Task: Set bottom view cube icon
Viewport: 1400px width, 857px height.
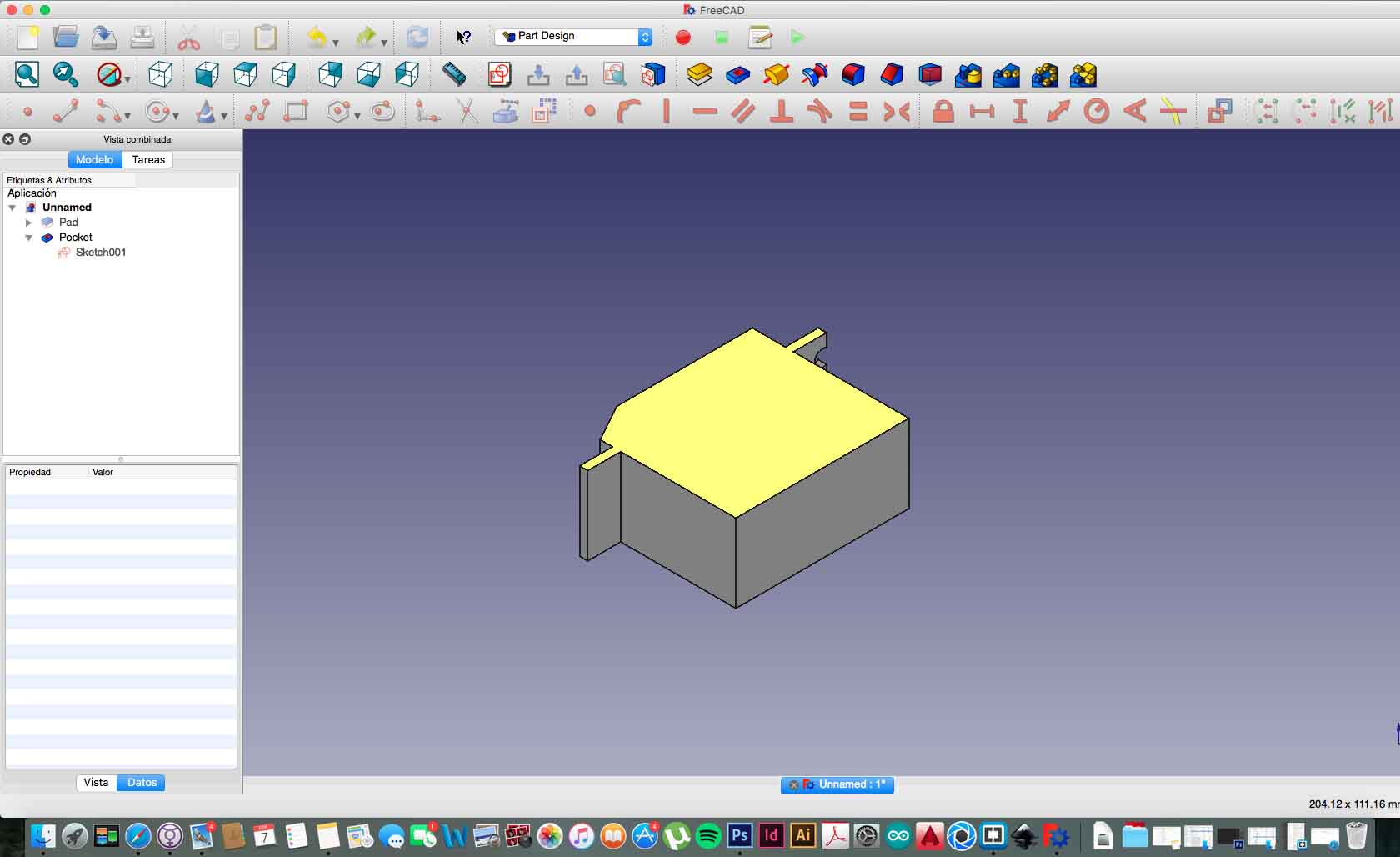Action: [368, 74]
